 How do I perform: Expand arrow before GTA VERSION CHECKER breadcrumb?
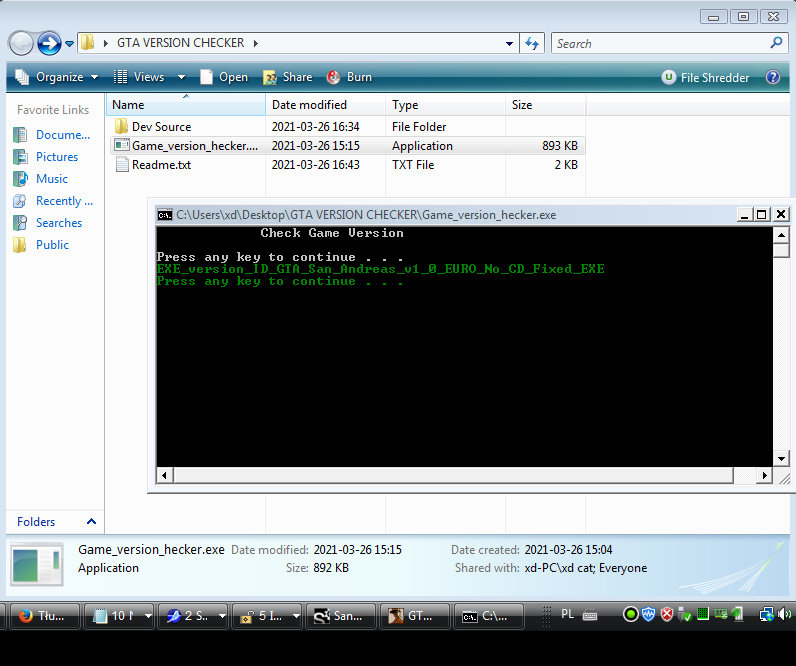[x=106, y=43]
